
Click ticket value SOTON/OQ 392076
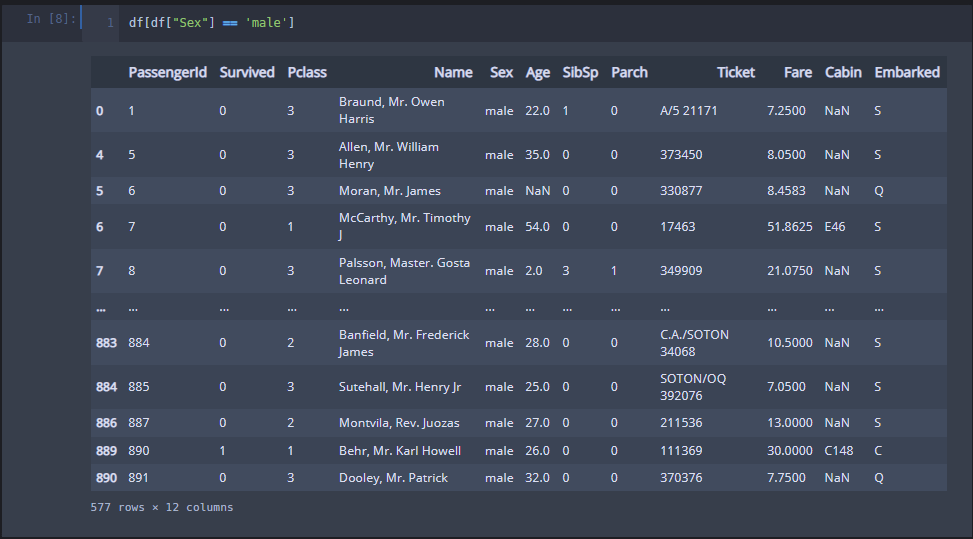pos(693,387)
